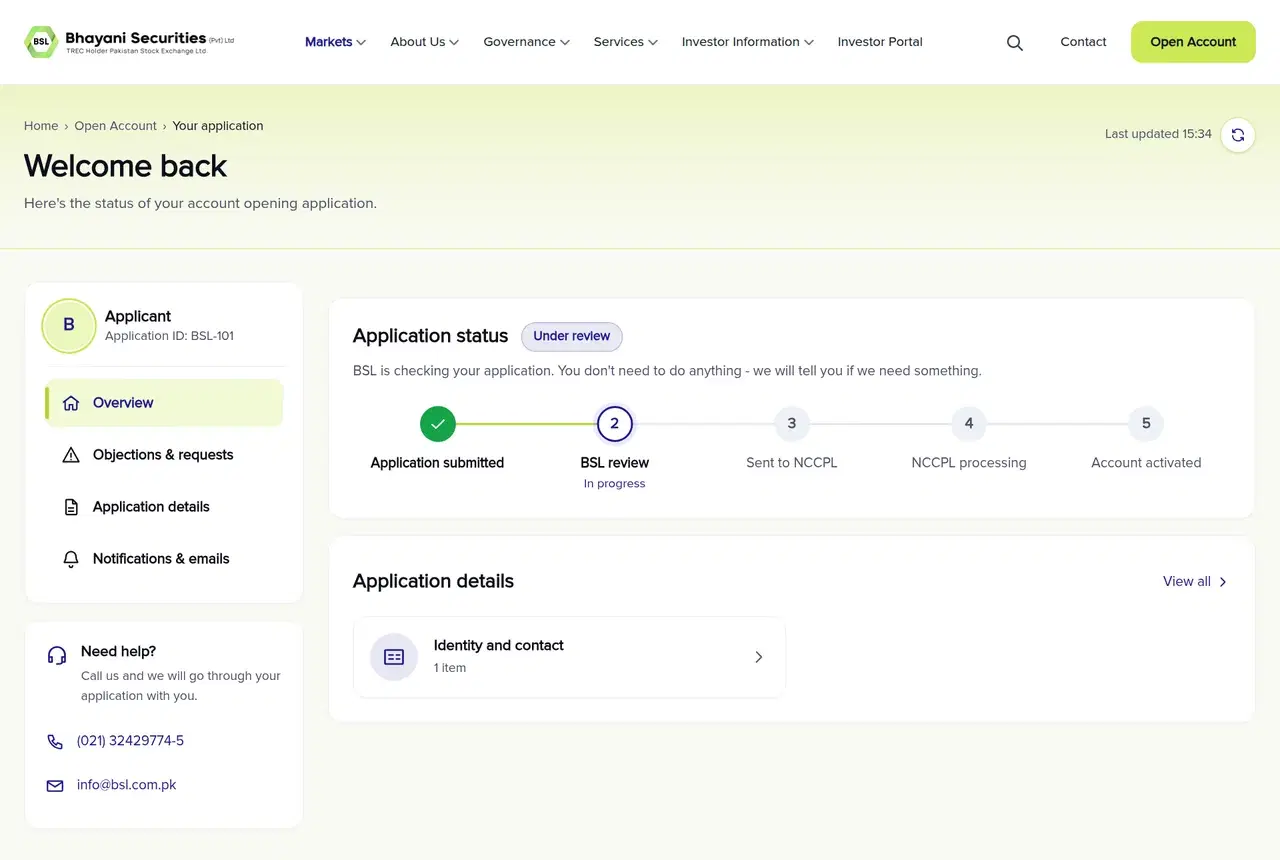Click the bell icon for Notifications
This screenshot has width=1280, height=860.
coord(71,559)
